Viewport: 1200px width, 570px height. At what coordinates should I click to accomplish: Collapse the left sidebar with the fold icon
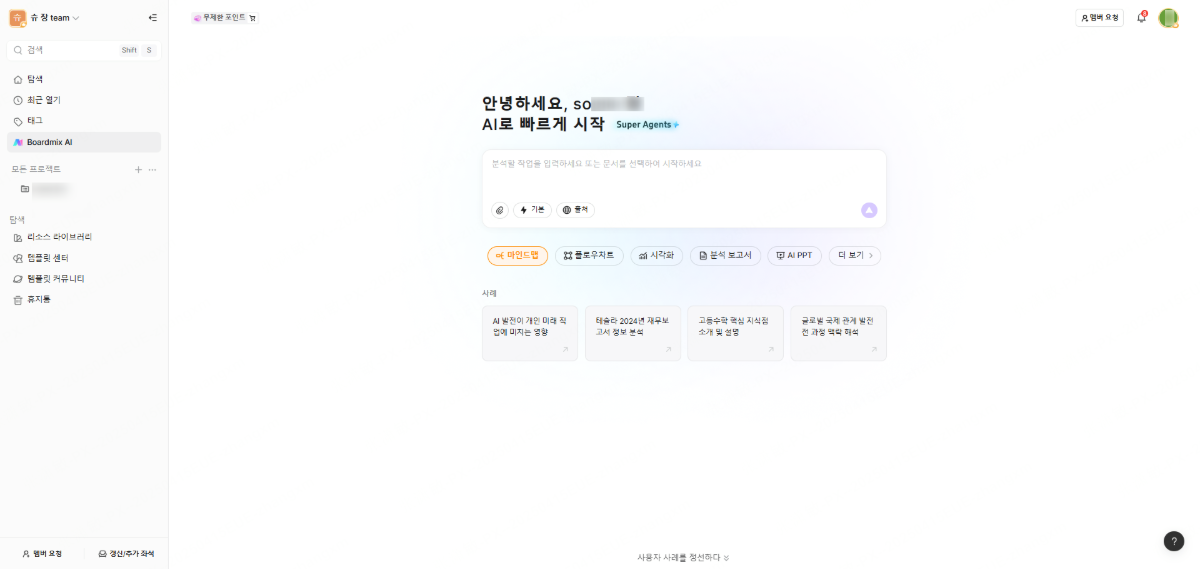point(152,17)
